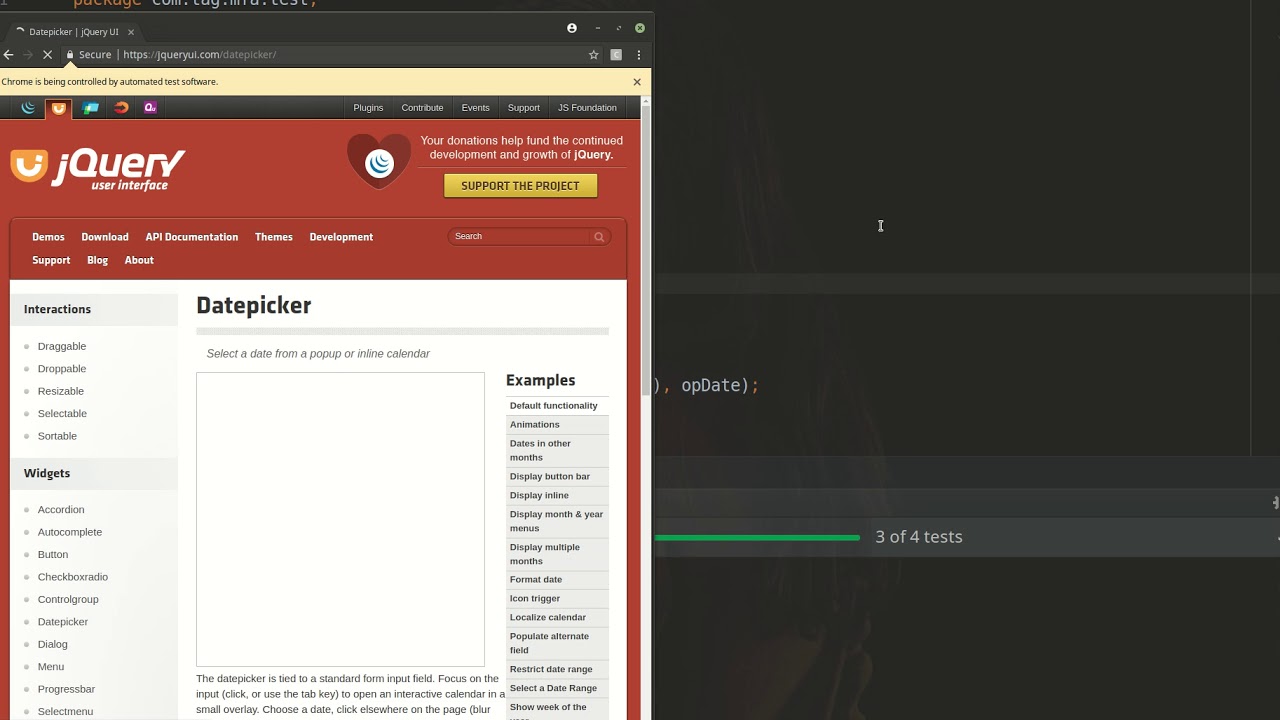This screenshot has width=1280, height=720.
Task: Click the search magnifier icon
Action: pyautogui.click(x=599, y=237)
